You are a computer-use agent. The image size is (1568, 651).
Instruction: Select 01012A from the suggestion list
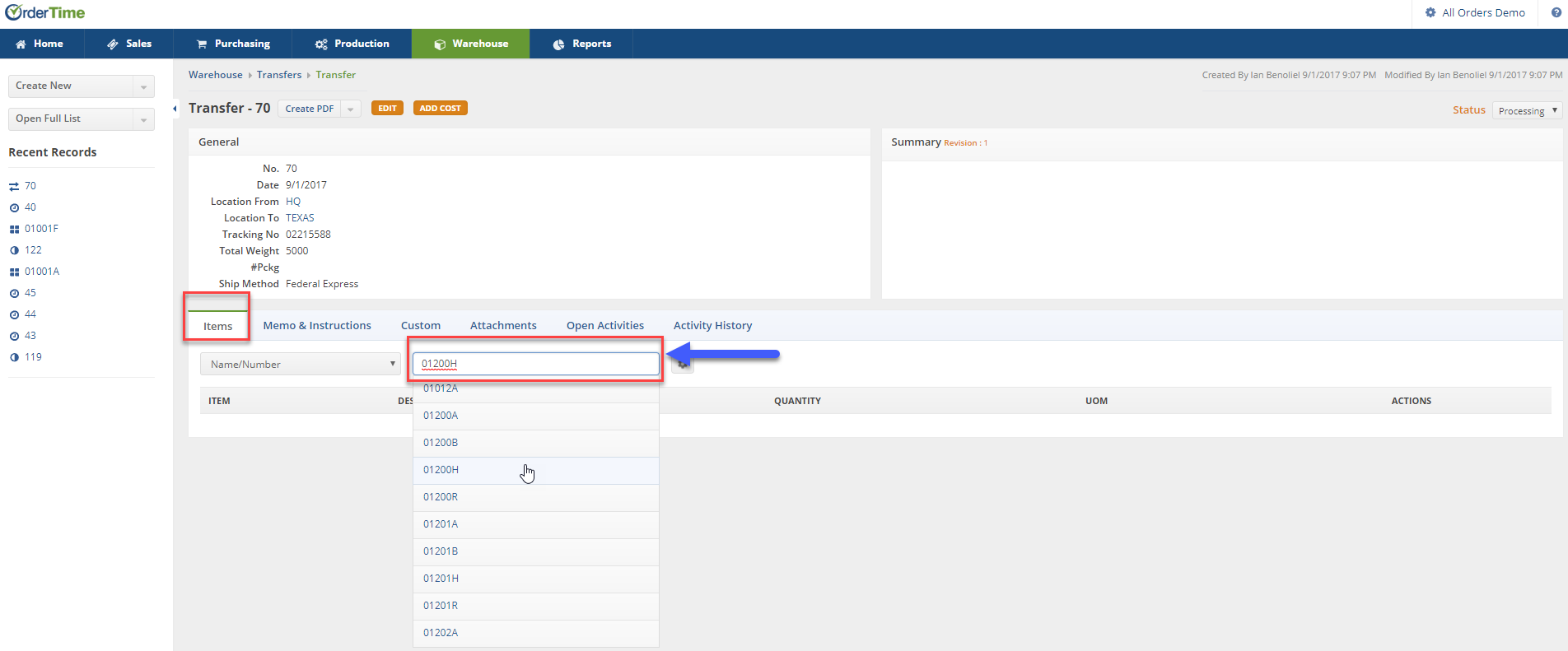click(535, 389)
